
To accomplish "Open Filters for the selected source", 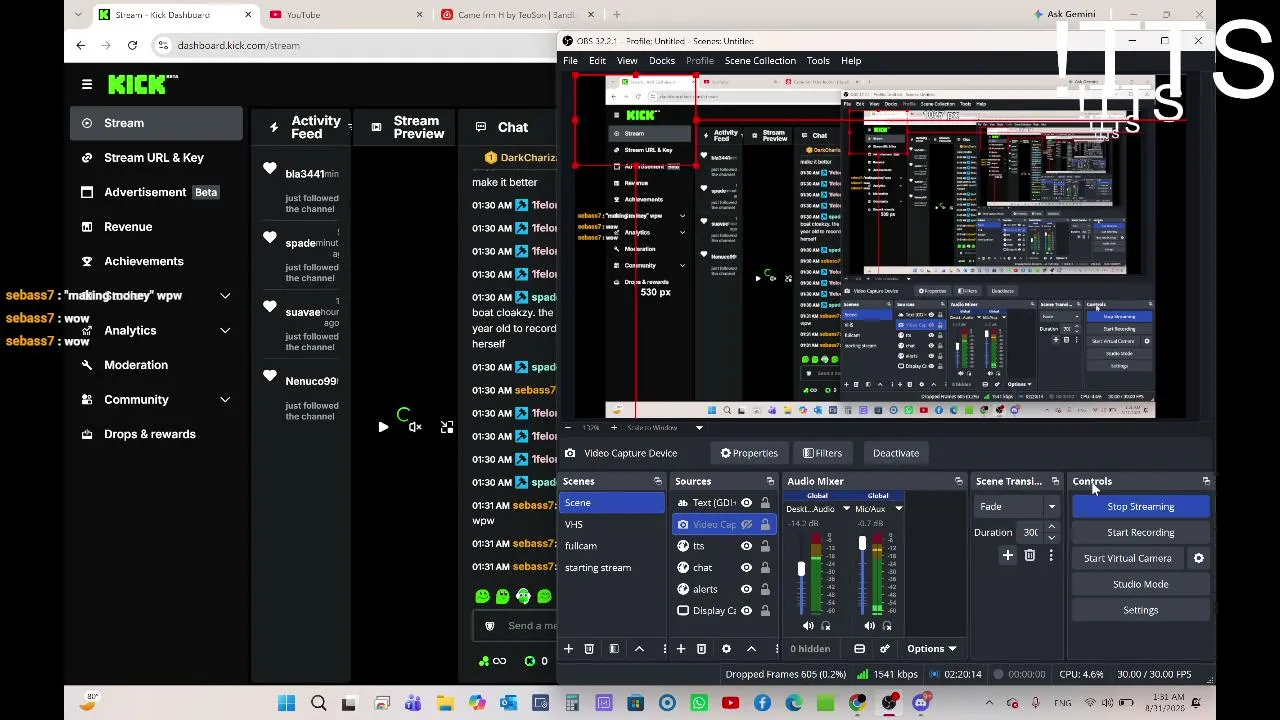I will [x=822, y=453].
